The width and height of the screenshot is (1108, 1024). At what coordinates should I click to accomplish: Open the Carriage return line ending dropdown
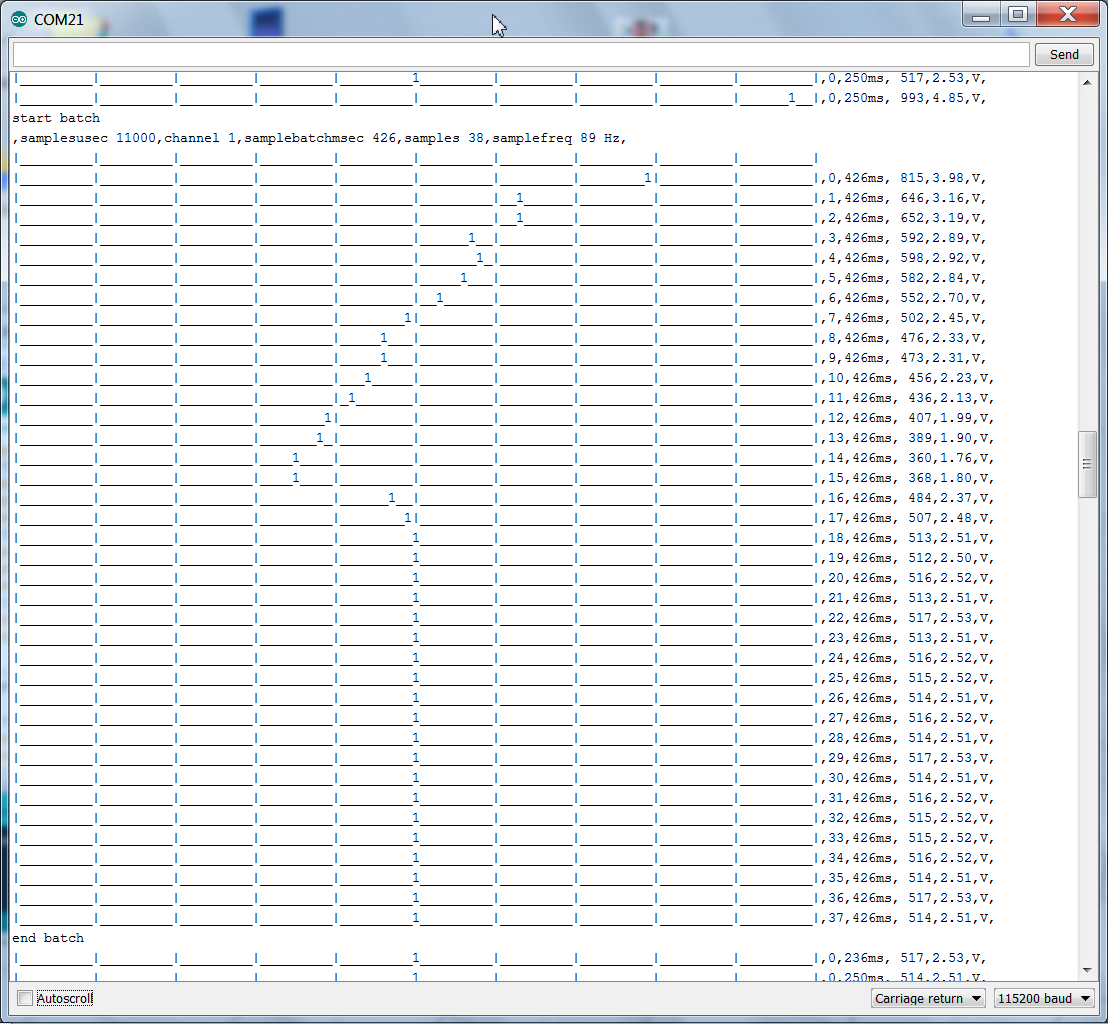pos(927,998)
